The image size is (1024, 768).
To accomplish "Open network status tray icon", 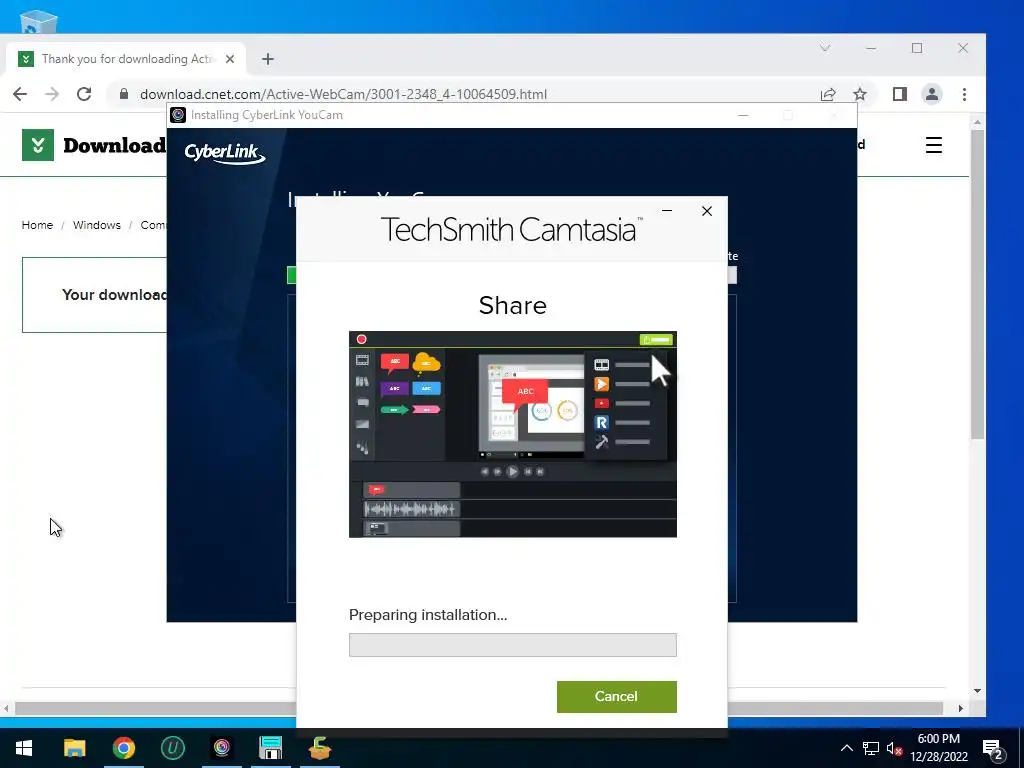I will point(871,748).
